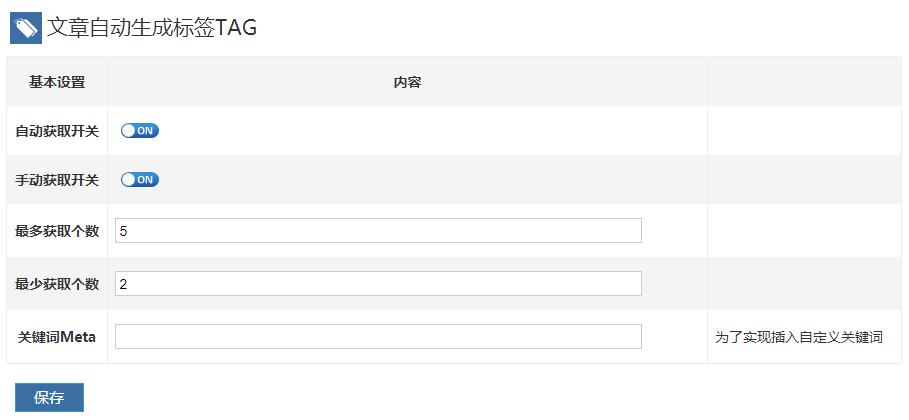Click the 最少获取个数 label
Image resolution: width=909 pixels, height=420 pixels.
[x=57, y=284]
